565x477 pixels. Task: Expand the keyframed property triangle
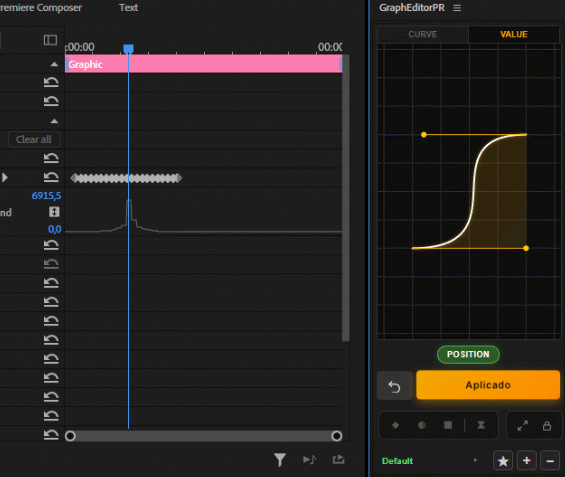pos(5,177)
